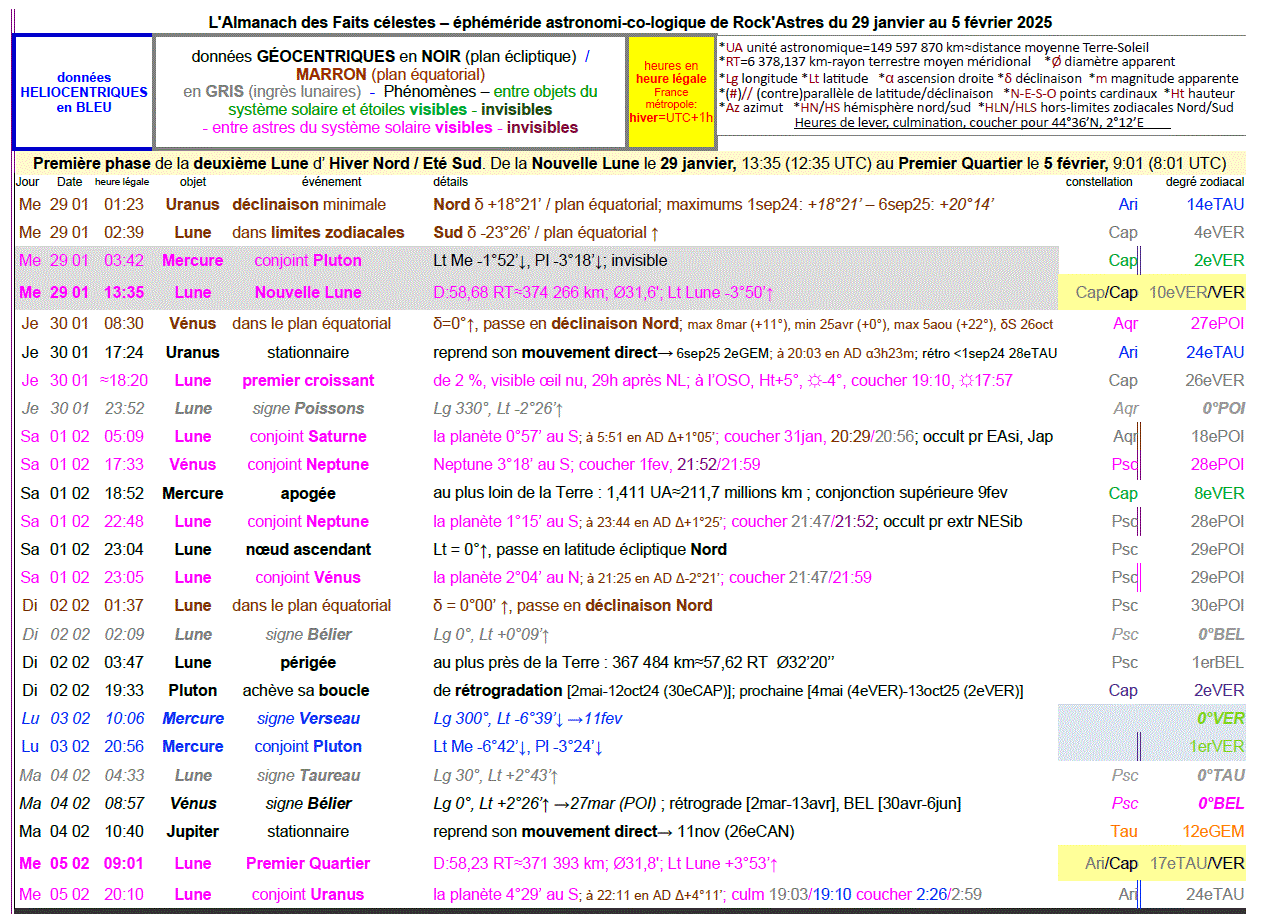Click 'conjoint Pluton' event at 03:42

[x=308, y=260]
